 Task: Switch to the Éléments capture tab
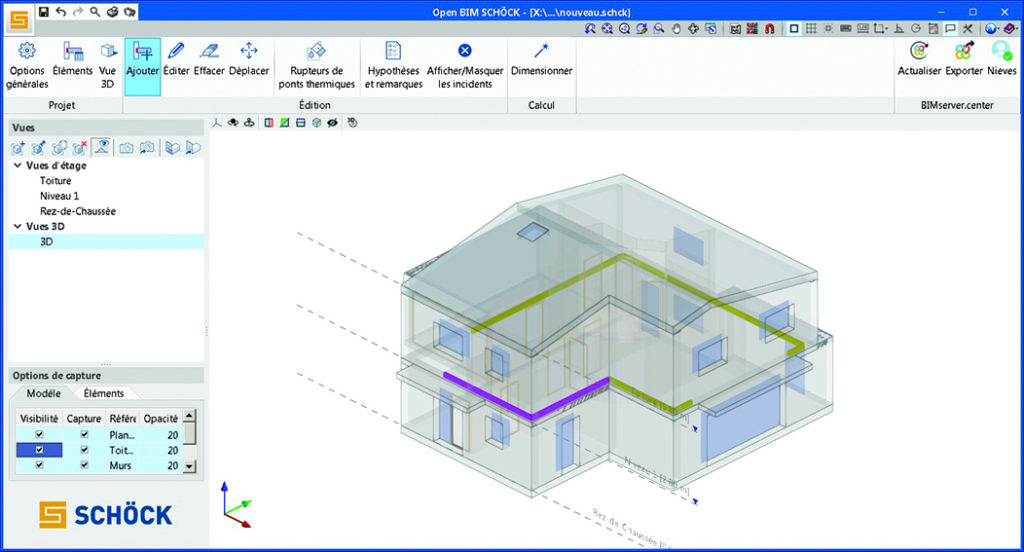pyautogui.click(x=104, y=393)
